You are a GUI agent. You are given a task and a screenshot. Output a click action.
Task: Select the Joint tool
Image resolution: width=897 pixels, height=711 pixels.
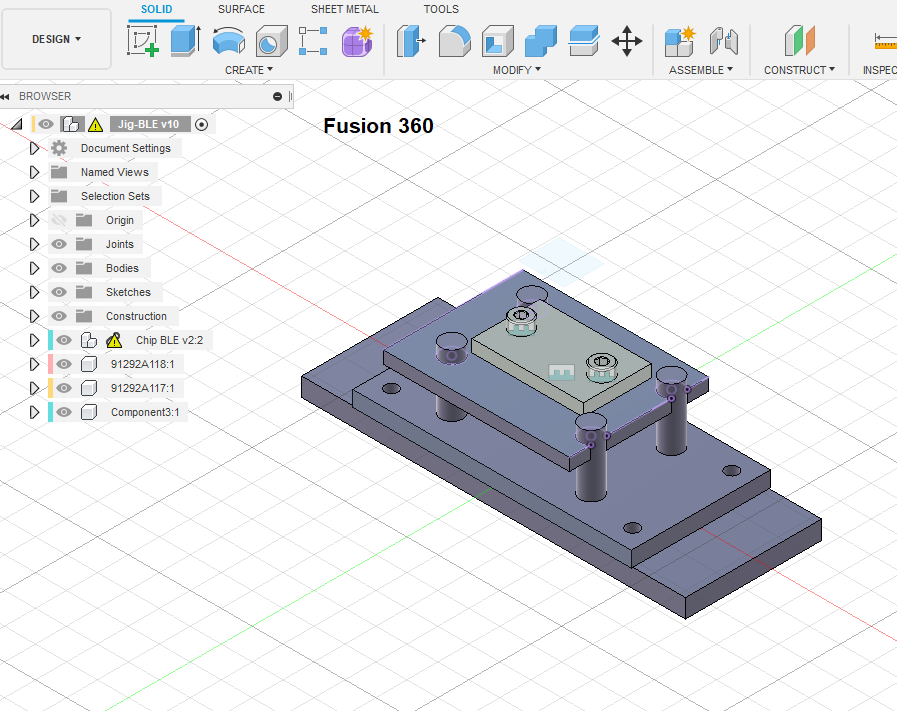click(724, 41)
